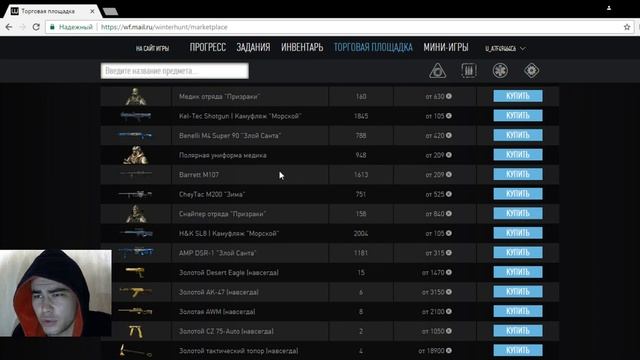This screenshot has height=360, width=640.
Task: Click the Полярная униформа медика thumbnail
Action: pos(136,155)
